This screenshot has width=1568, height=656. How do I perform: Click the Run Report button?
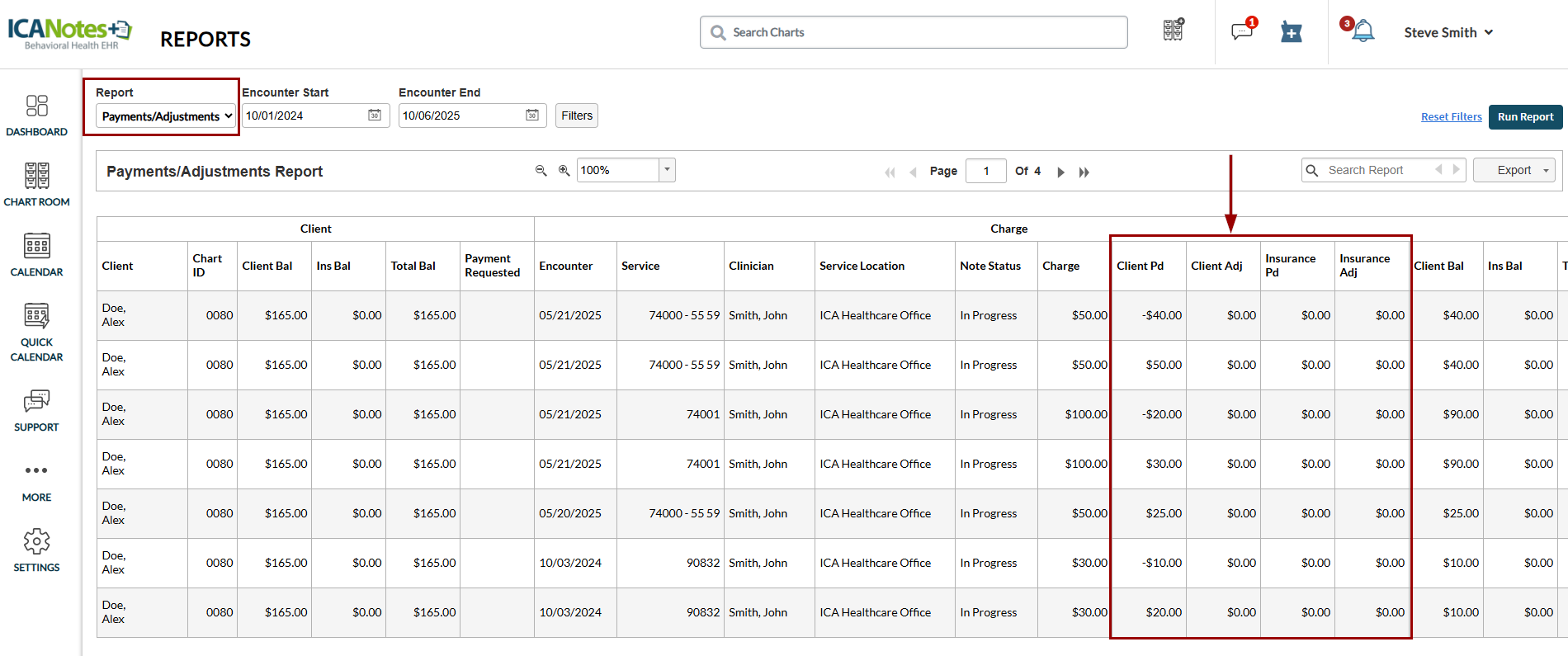(1525, 116)
